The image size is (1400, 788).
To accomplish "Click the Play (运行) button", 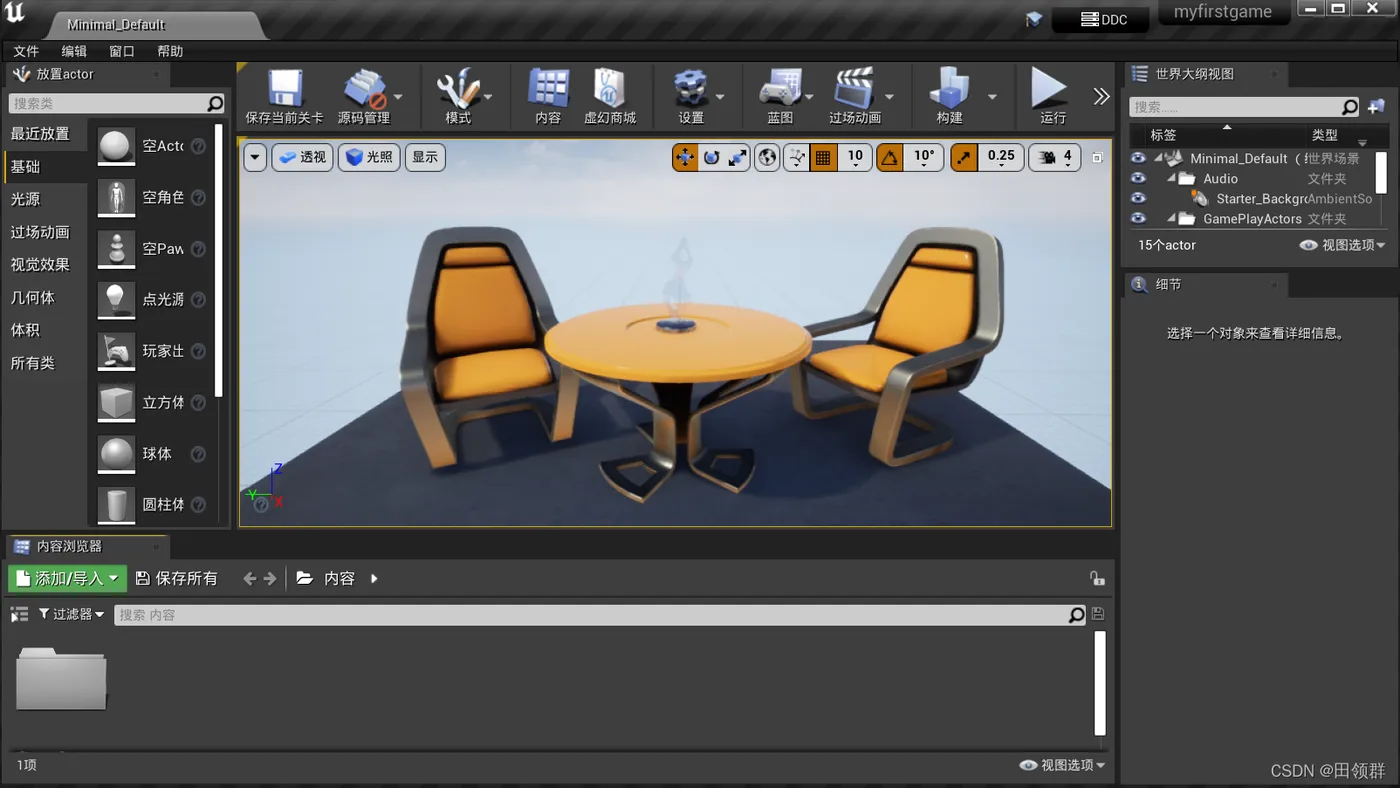I will [1049, 89].
